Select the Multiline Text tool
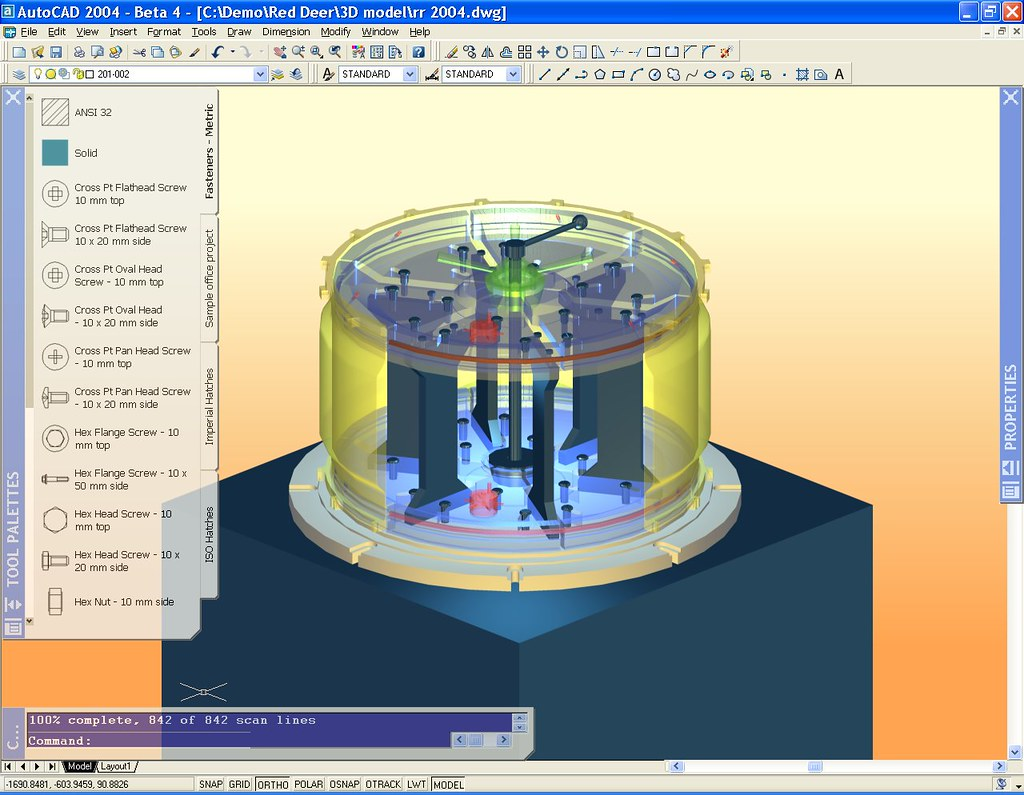Screen dimensions: 1024x795 [840, 74]
